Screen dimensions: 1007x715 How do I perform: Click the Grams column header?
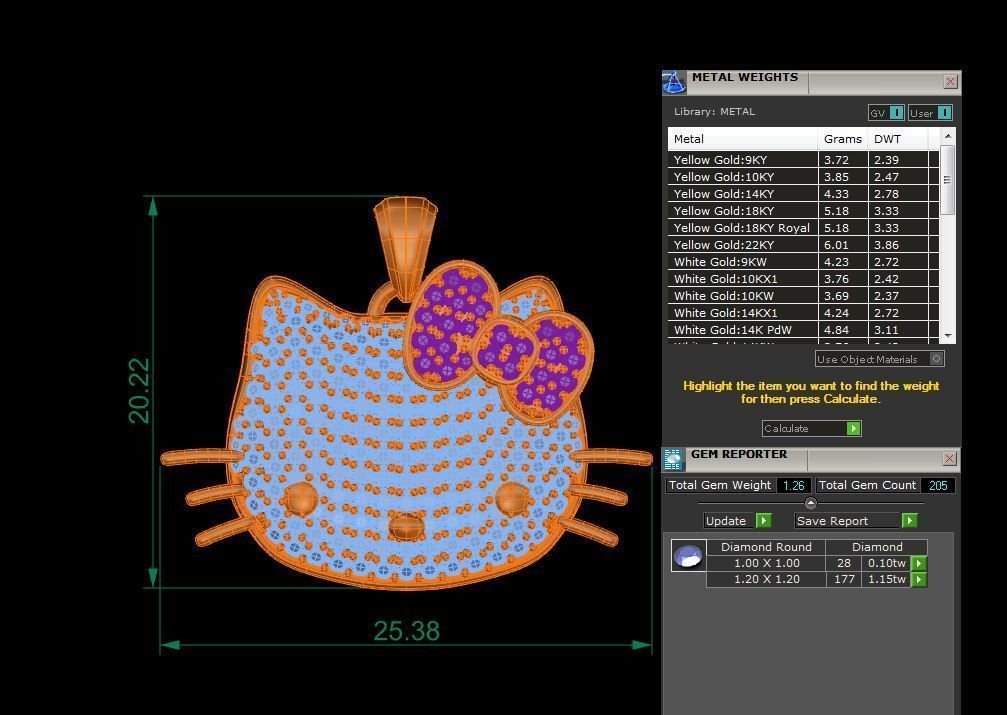coord(843,139)
